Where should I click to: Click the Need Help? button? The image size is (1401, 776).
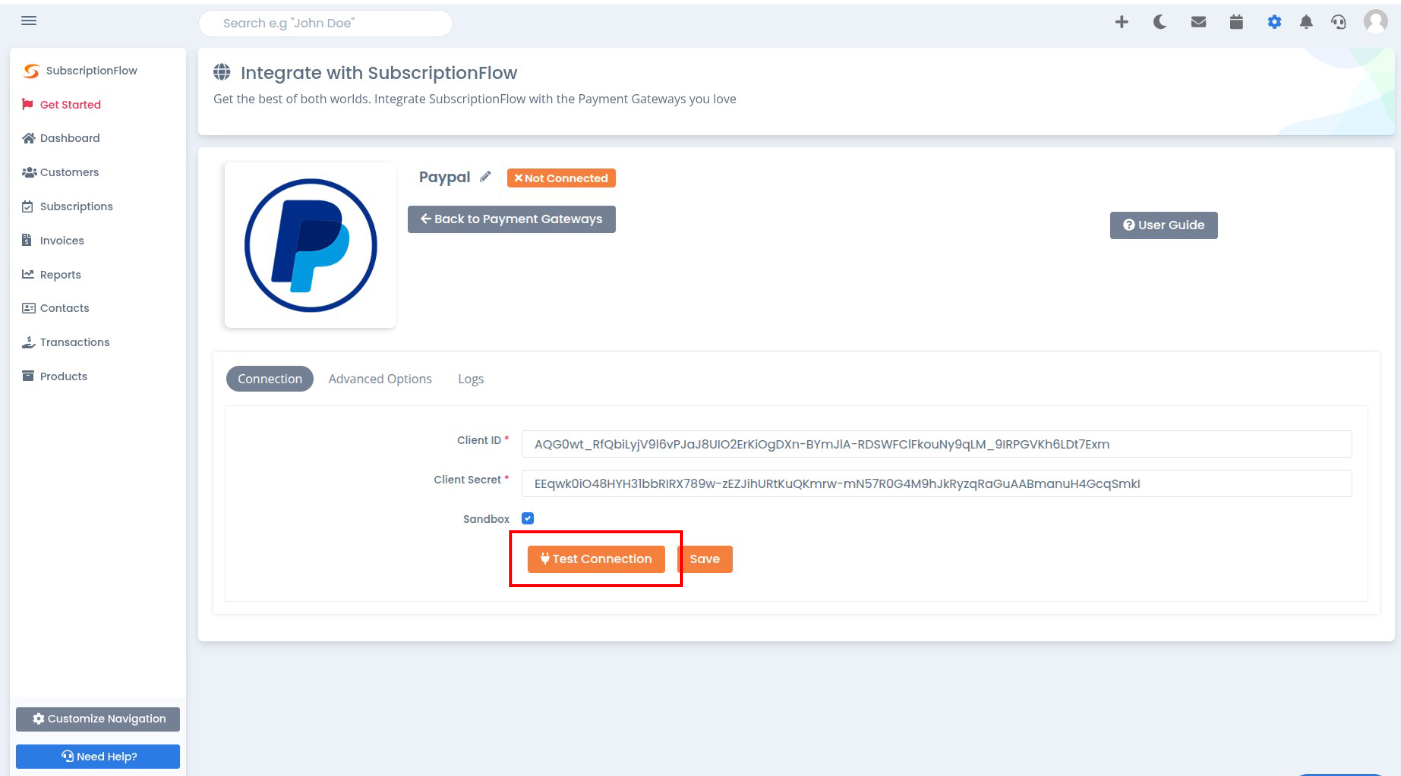pos(98,757)
